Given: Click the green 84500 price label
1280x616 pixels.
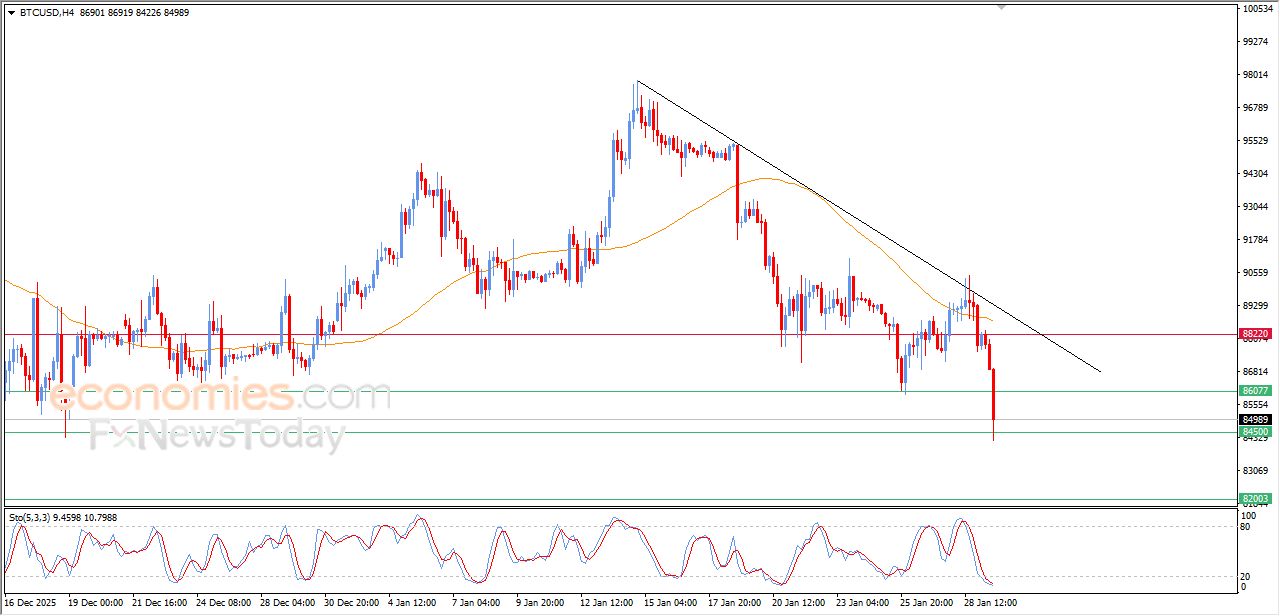Looking at the screenshot, I should pos(1255,432).
